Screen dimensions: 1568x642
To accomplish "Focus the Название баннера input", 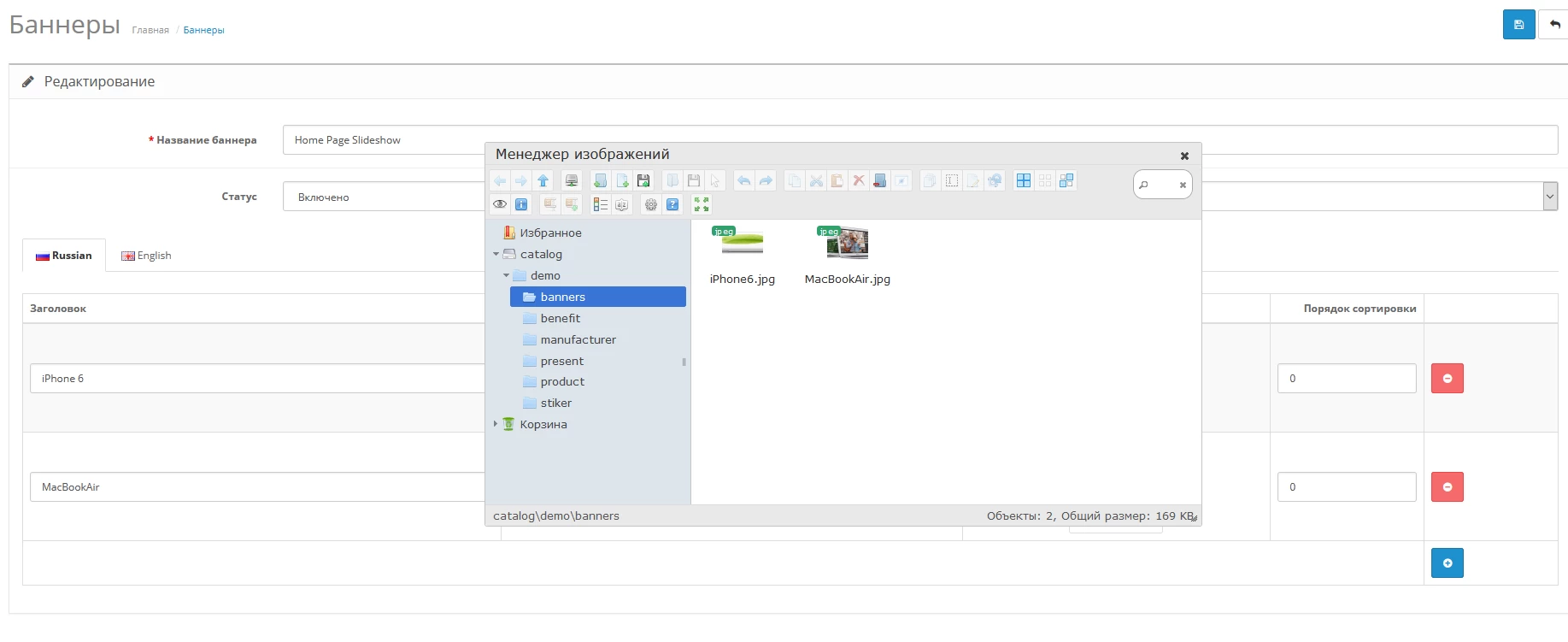I will [920, 140].
